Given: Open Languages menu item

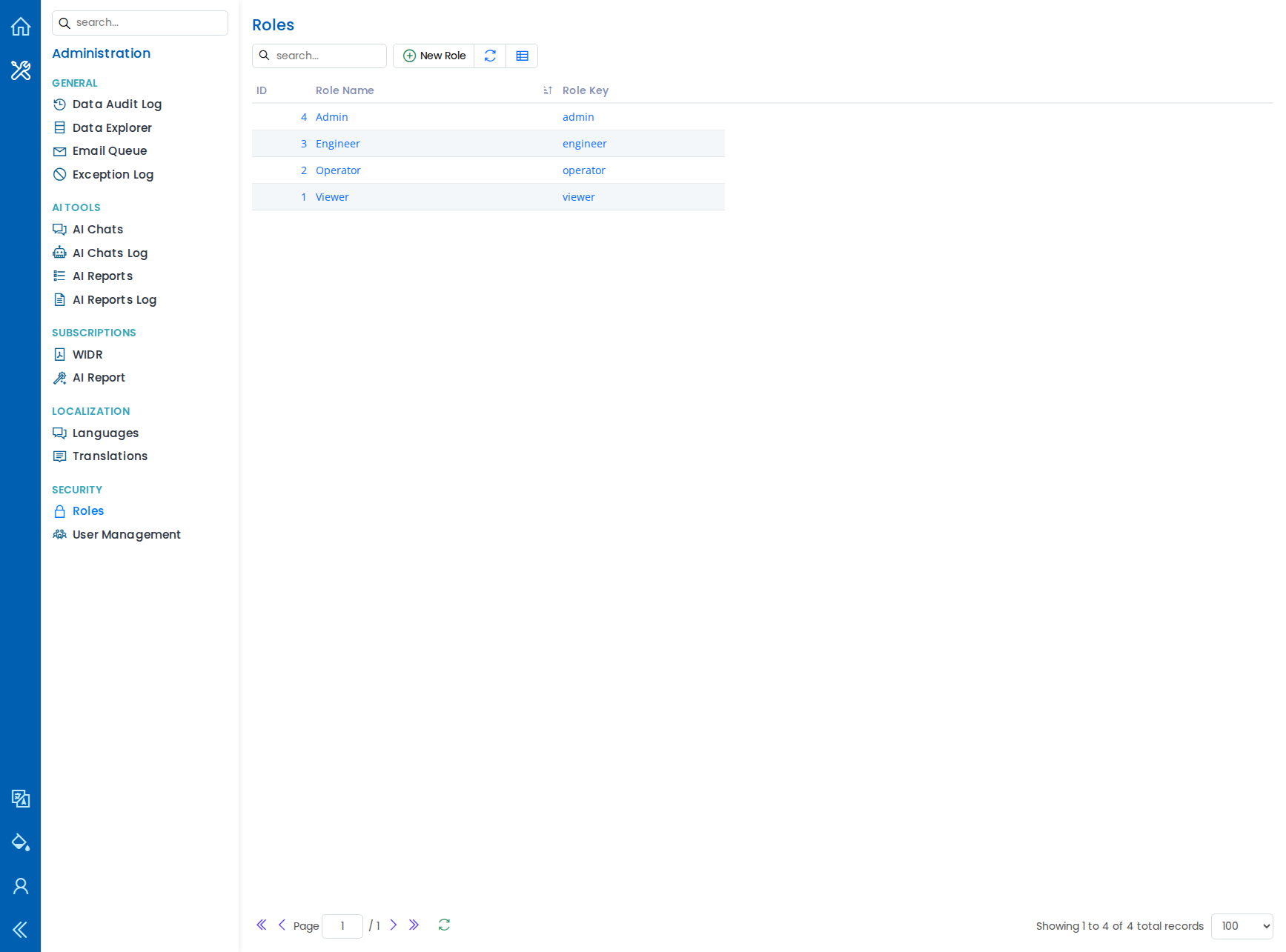Looking at the screenshot, I should click(x=105, y=433).
